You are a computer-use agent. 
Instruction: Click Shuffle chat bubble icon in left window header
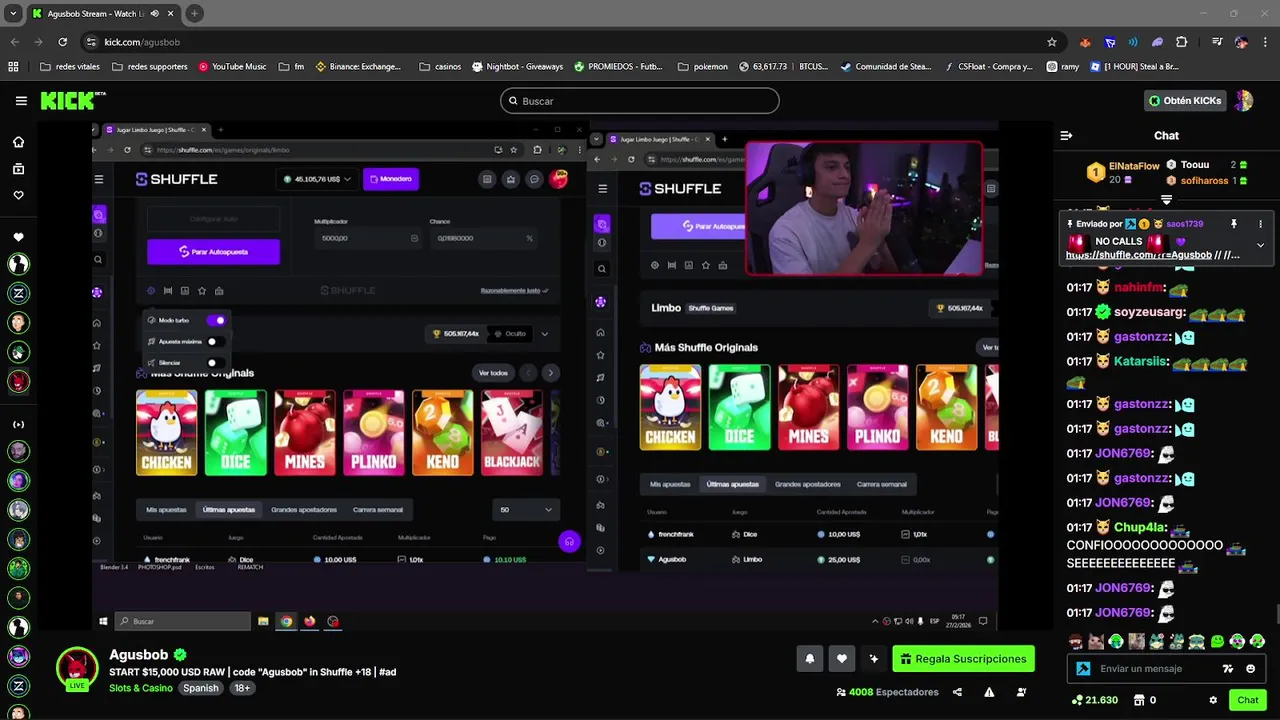[x=535, y=179]
